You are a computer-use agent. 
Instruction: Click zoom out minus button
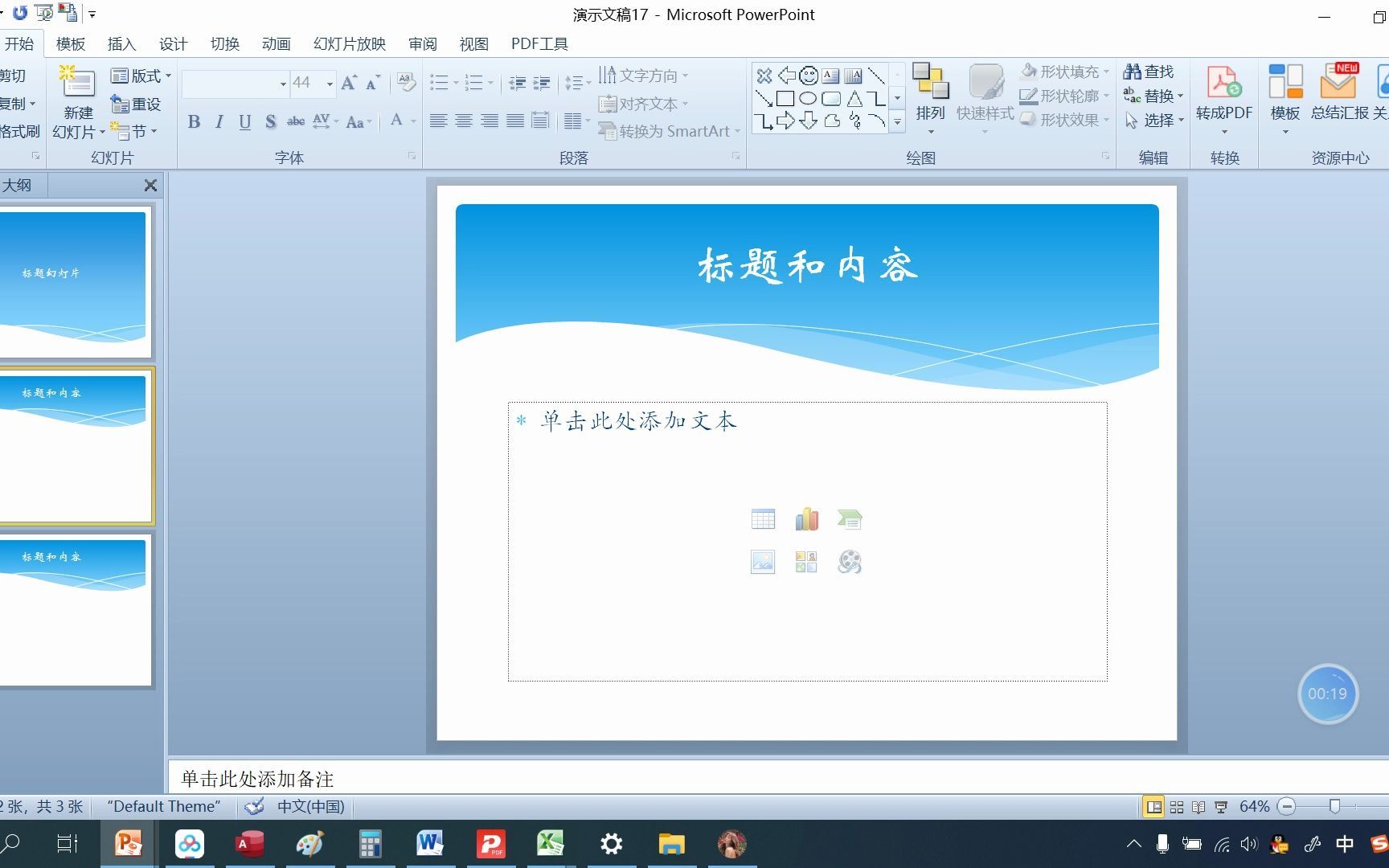[x=1287, y=806]
